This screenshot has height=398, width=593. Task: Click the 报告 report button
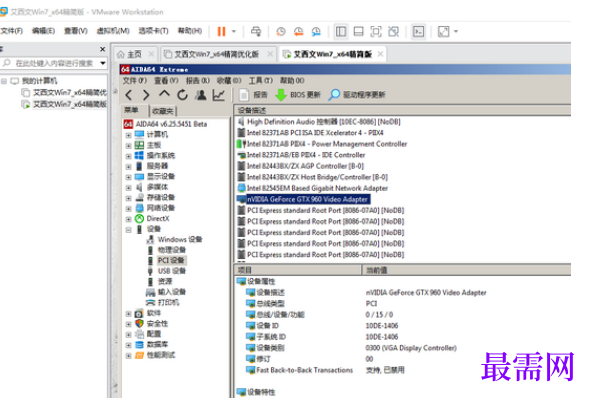coord(253,95)
